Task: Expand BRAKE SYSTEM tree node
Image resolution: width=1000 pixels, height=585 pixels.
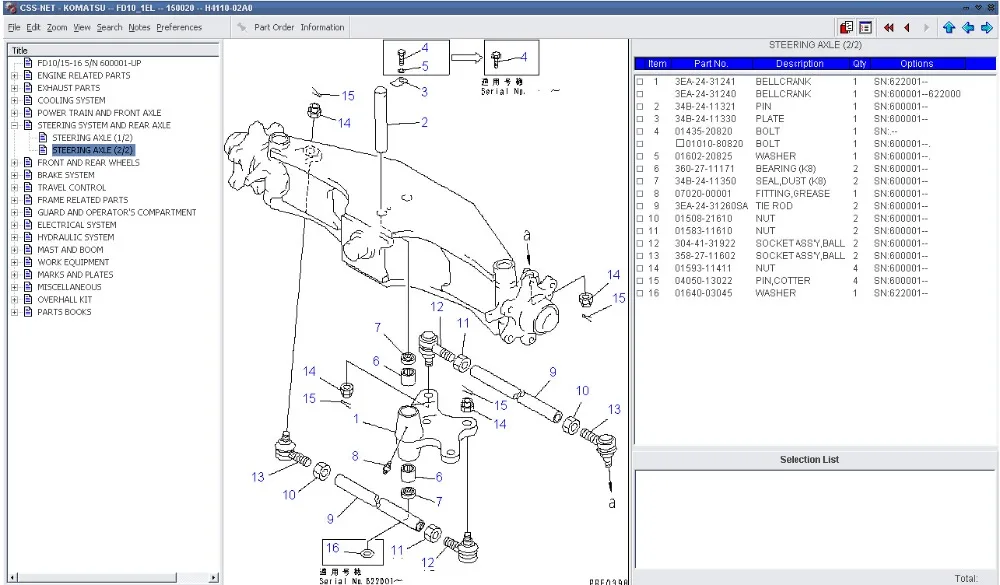Action: tap(14, 175)
